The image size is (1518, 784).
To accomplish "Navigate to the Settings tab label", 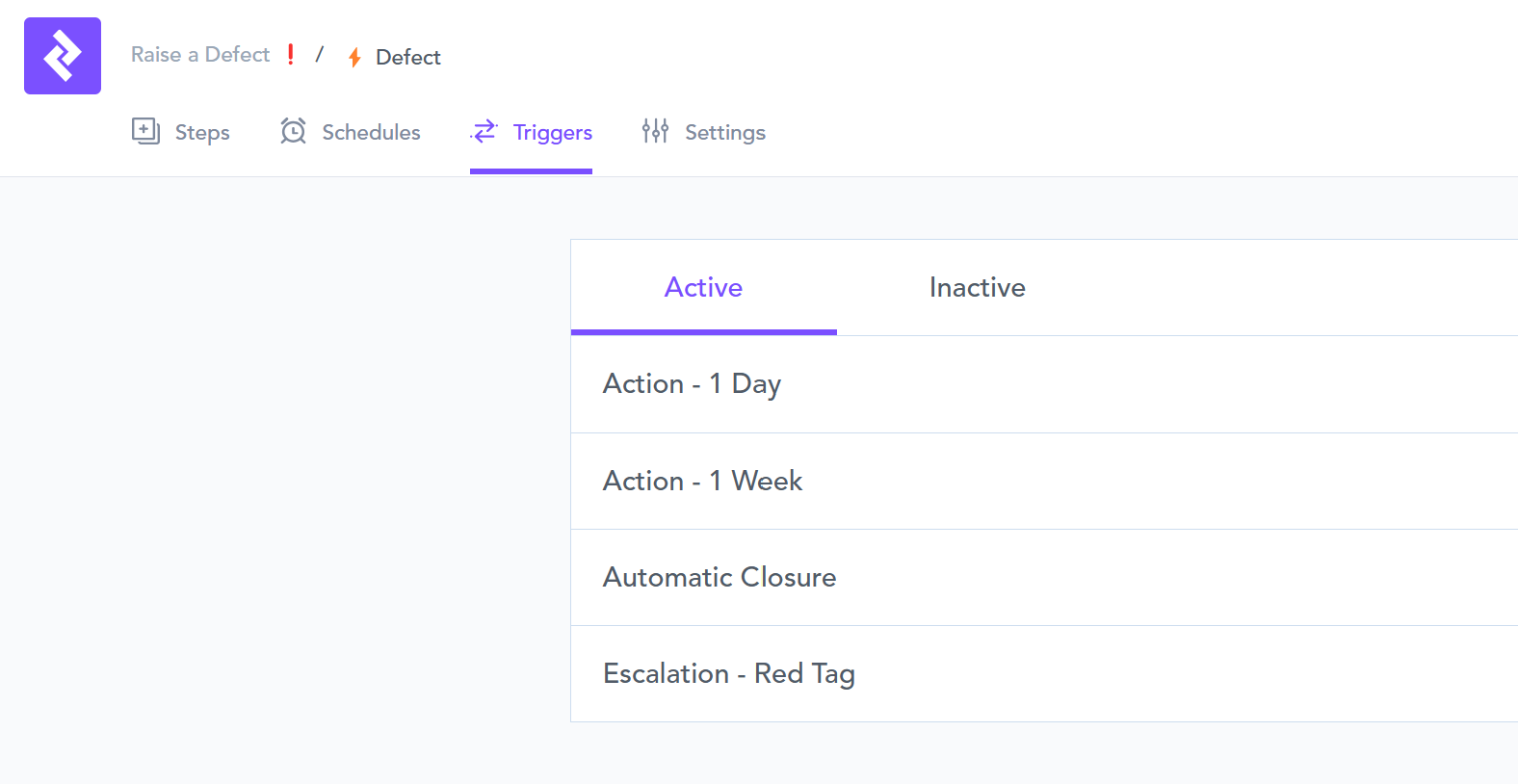I will click(x=724, y=133).
